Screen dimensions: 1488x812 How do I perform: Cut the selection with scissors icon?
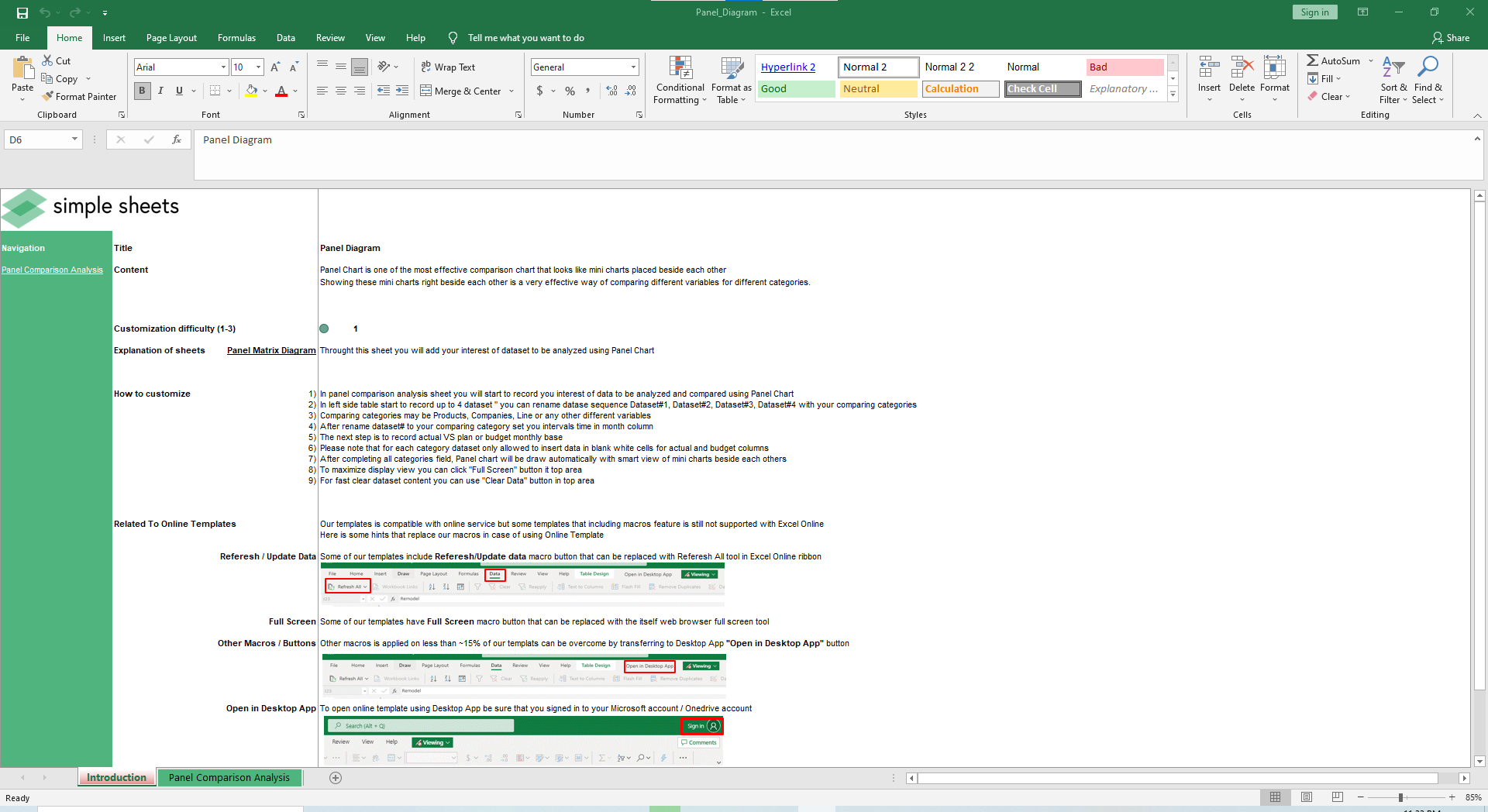[57, 60]
